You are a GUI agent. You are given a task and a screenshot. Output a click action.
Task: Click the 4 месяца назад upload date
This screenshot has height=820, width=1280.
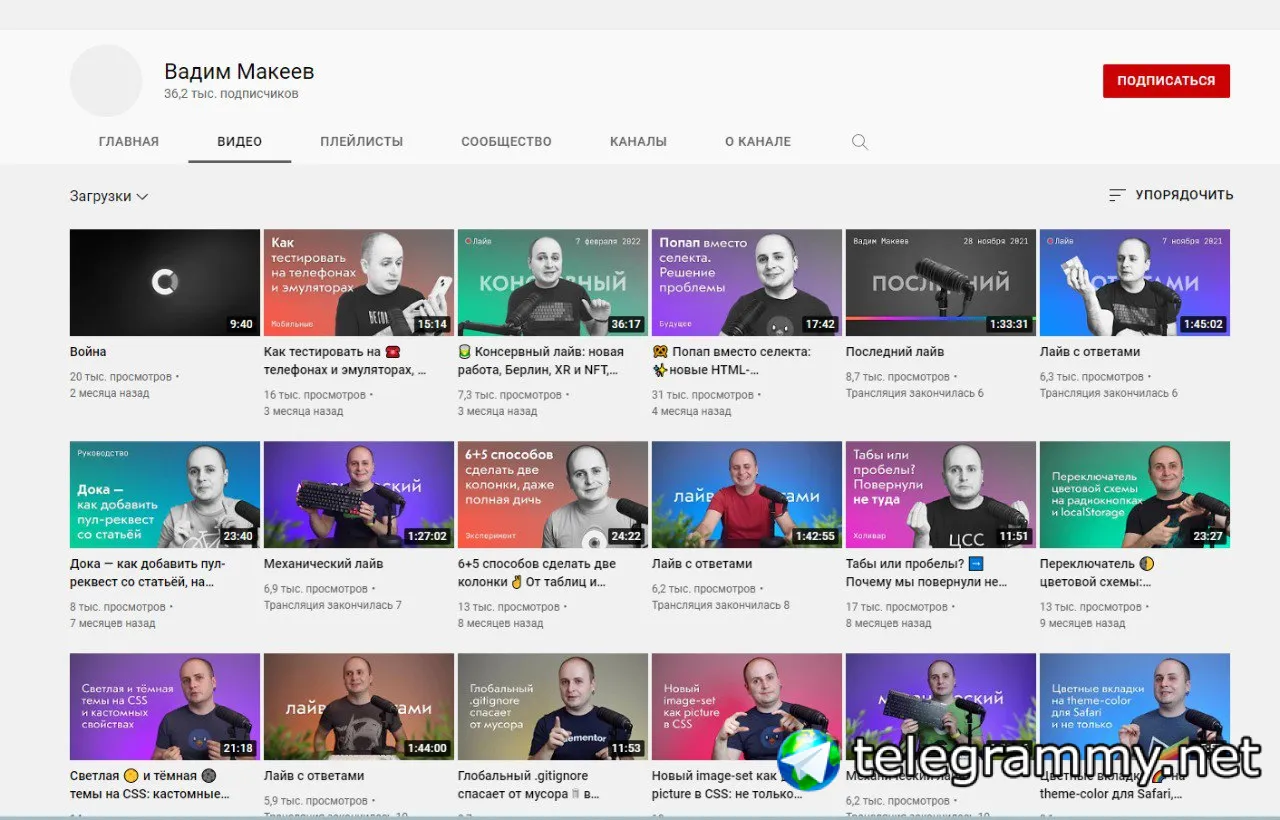pyautogui.click(x=692, y=411)
